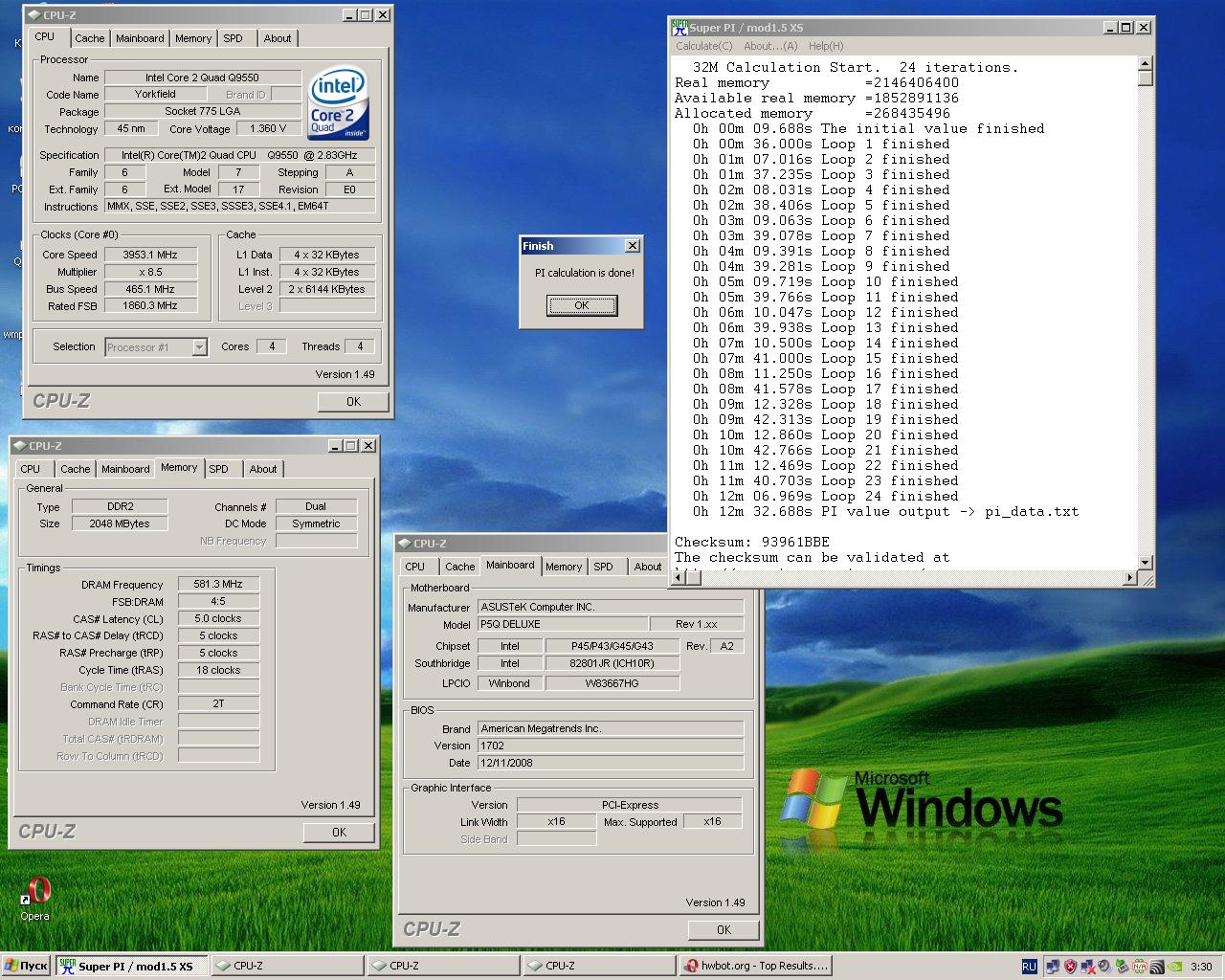This screenshot has height=980, width=1225.
Task: Click the Southbridge value 82801JR (ICH10R)
Action: pos(612,663)
